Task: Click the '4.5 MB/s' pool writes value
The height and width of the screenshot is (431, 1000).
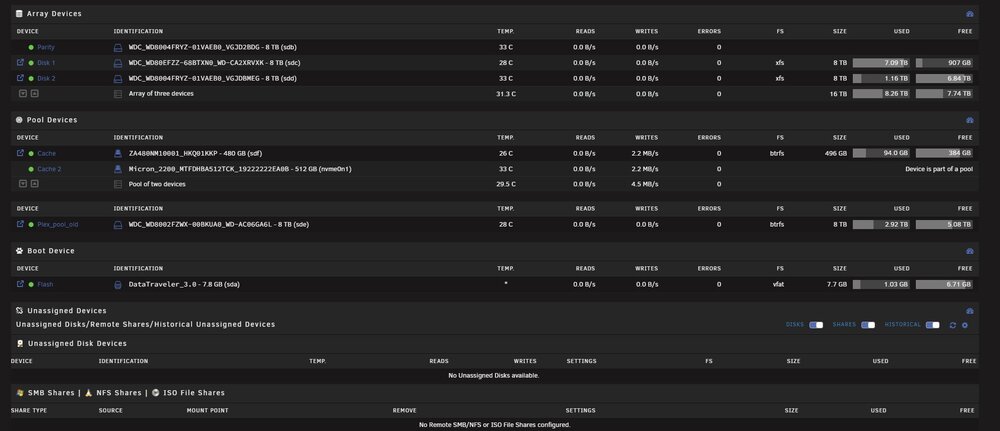Action: click(647, 184)
